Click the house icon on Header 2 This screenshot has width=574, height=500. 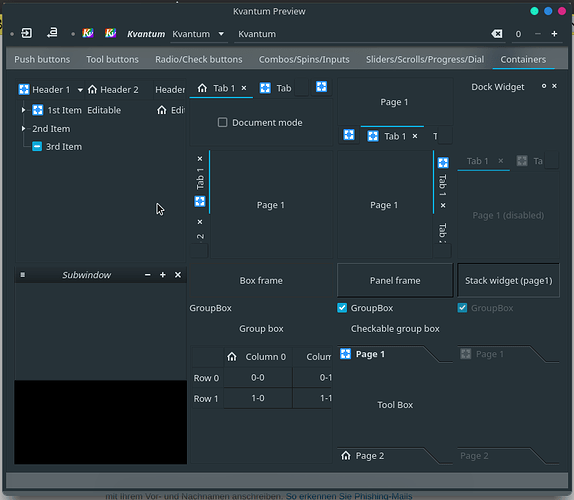92,89
